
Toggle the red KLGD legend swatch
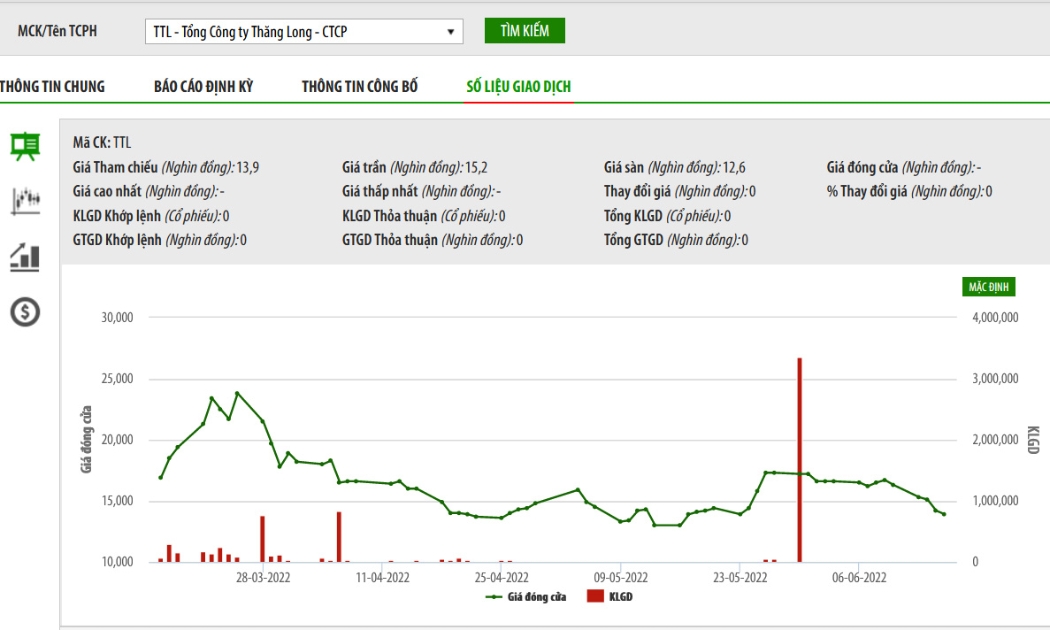(x=595, y=596)
